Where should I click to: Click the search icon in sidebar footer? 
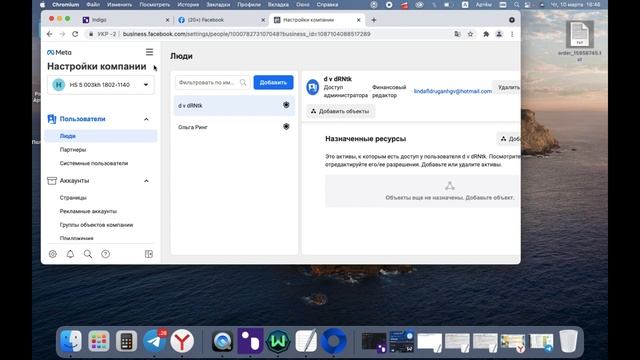pyautogui.click(x=88, y=254)
